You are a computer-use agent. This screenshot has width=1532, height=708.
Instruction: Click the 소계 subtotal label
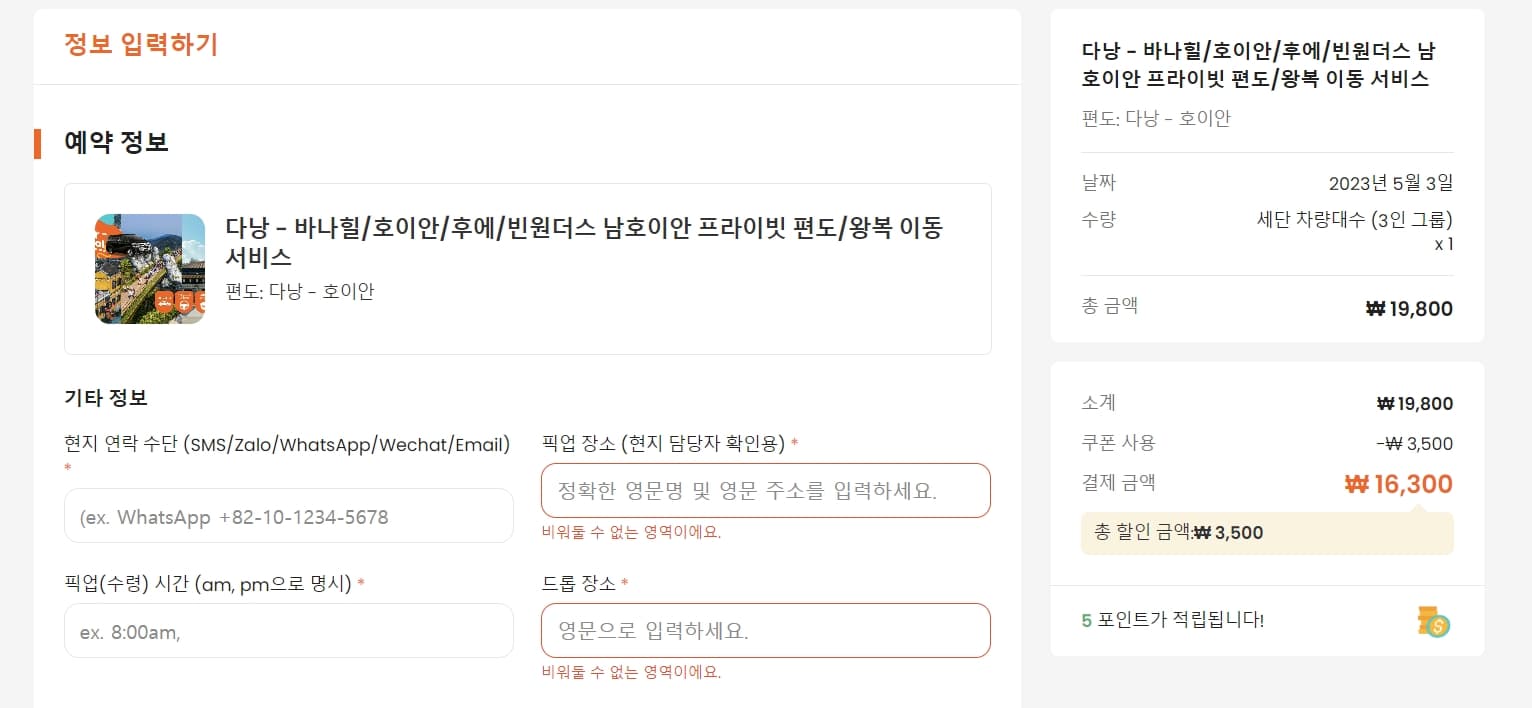1098,403
